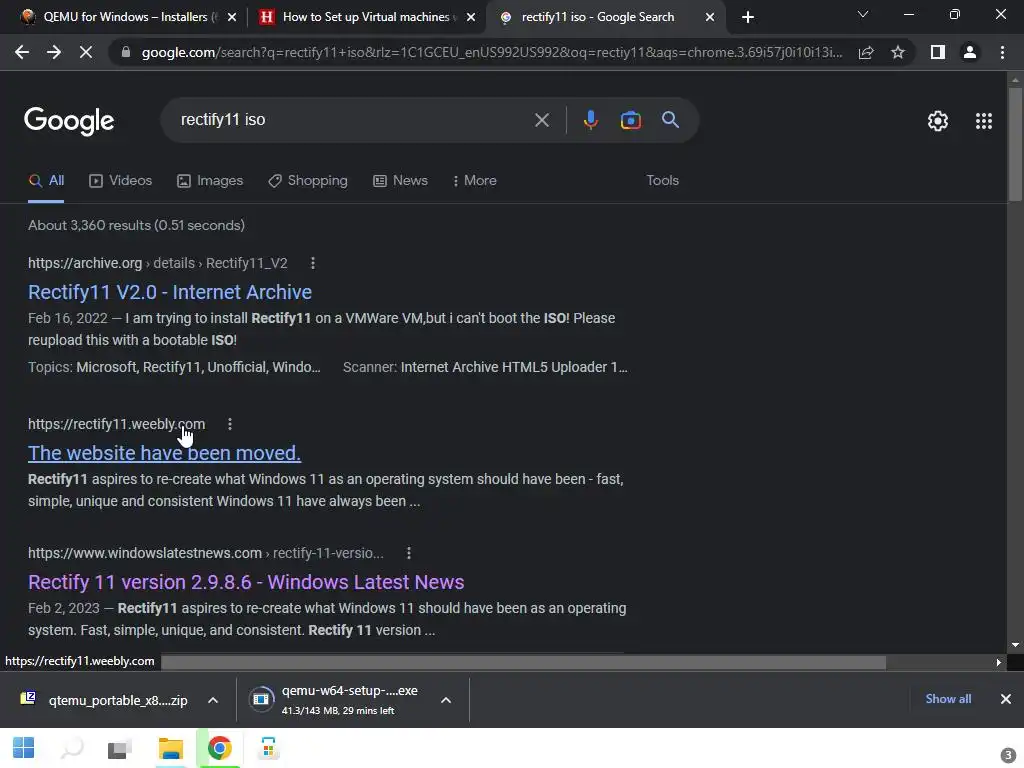1024x768 pixels.
Task: Open The website have been moved link
Action: 165,453
